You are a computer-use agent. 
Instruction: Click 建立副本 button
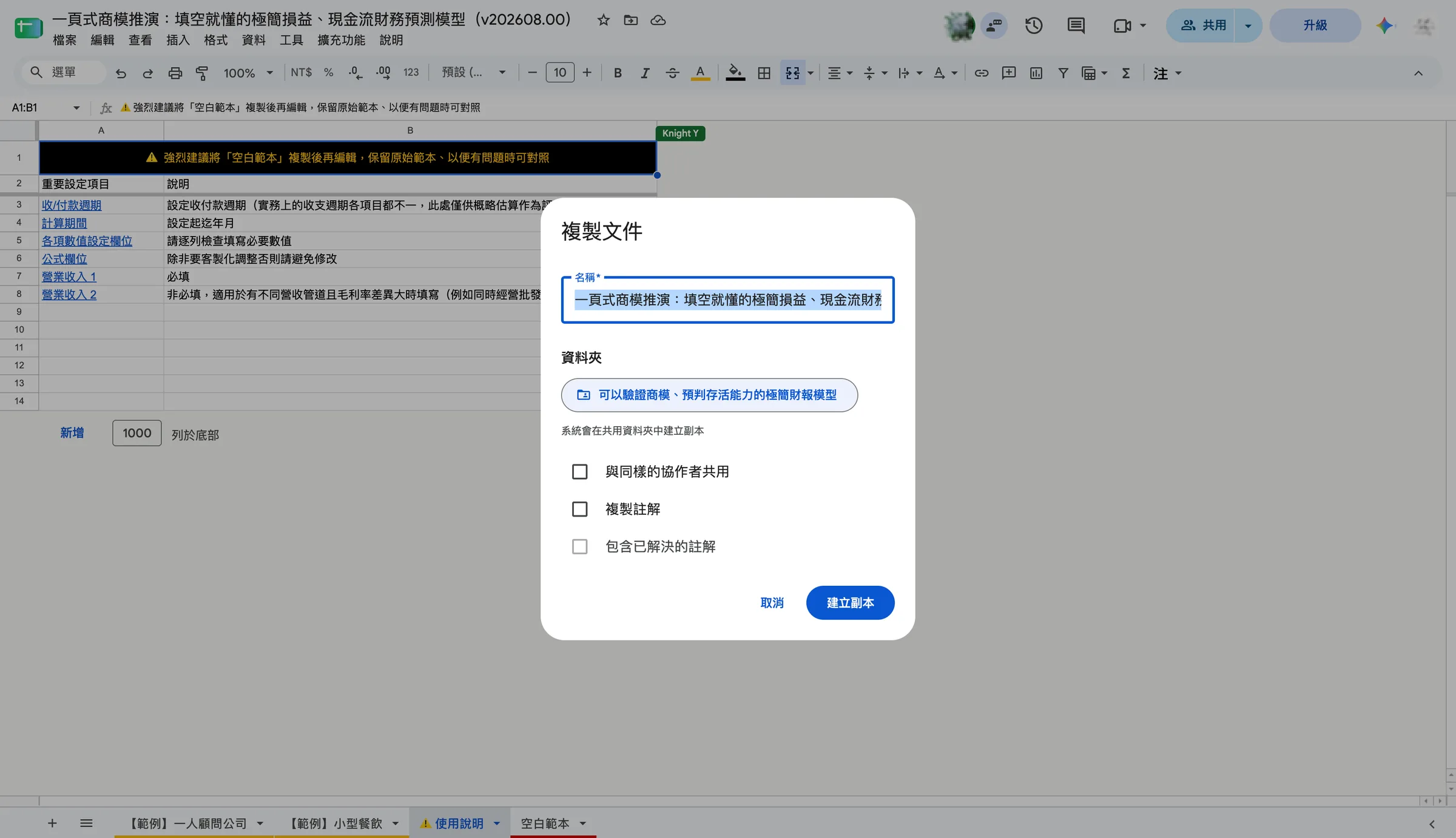pyautogui.click(x=850, y=602)
